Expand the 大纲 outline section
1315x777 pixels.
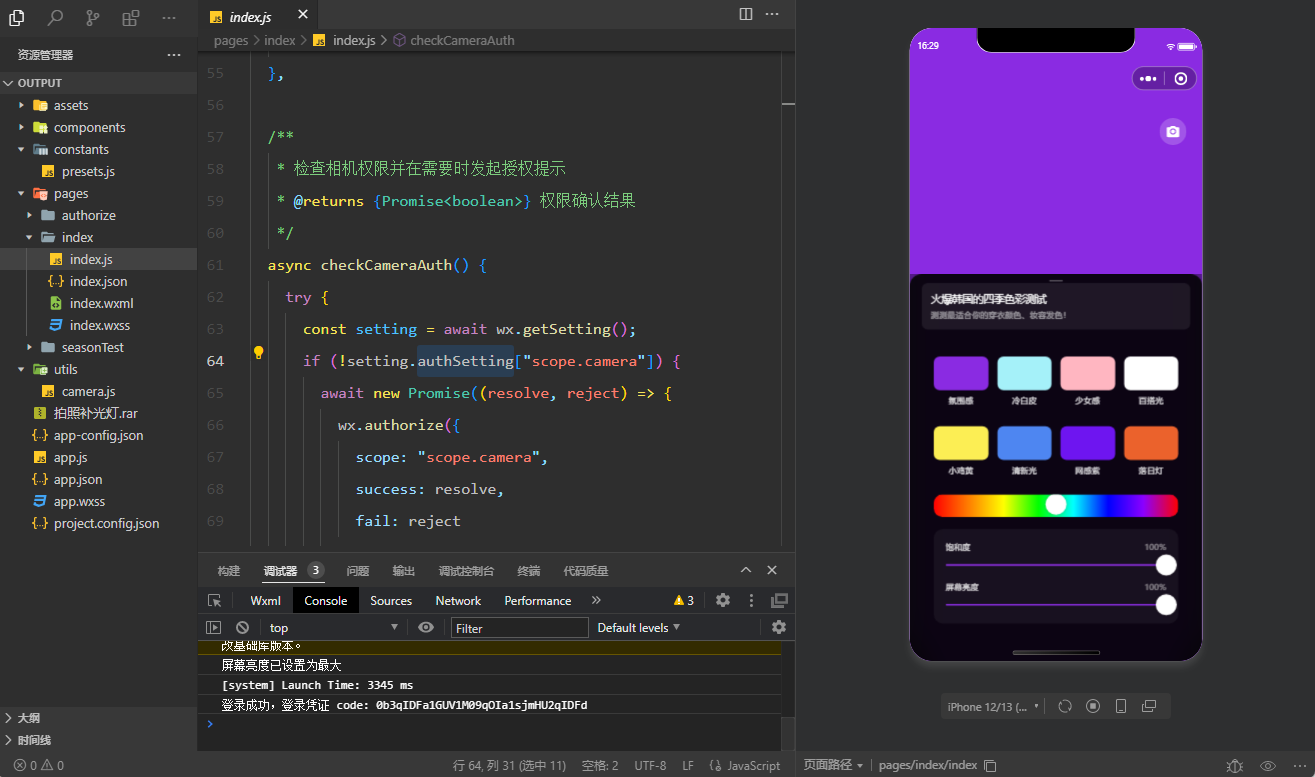click(98, 718)
